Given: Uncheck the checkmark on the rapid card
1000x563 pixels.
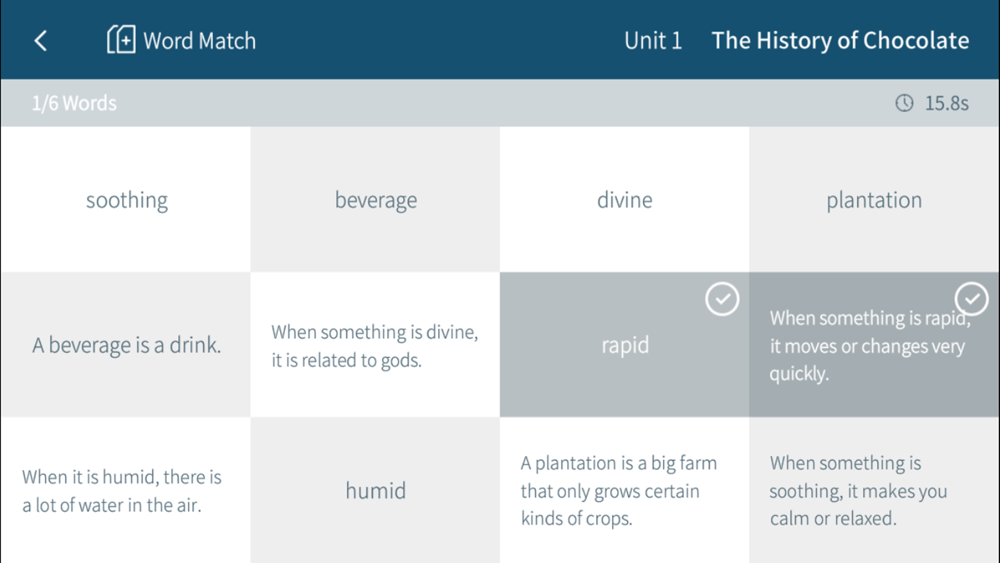Looking at the screenshot, I should (722, 299).
